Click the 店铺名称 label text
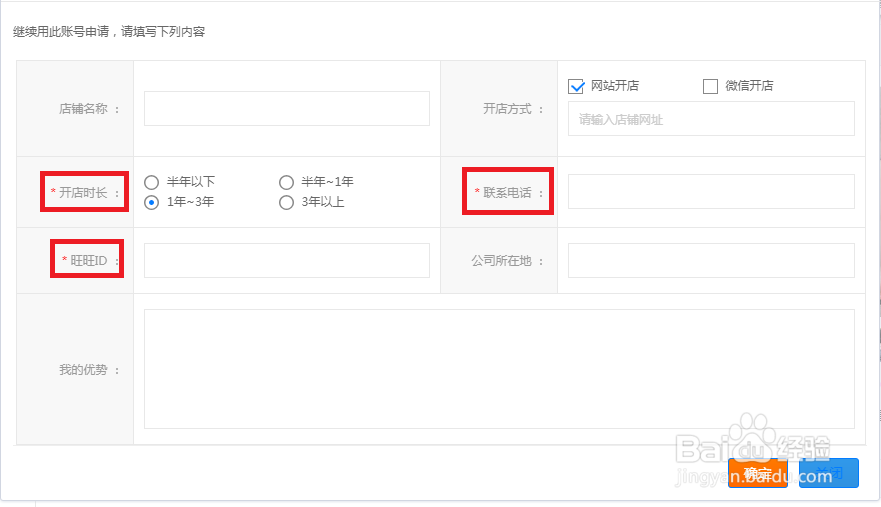 point(83,108)
